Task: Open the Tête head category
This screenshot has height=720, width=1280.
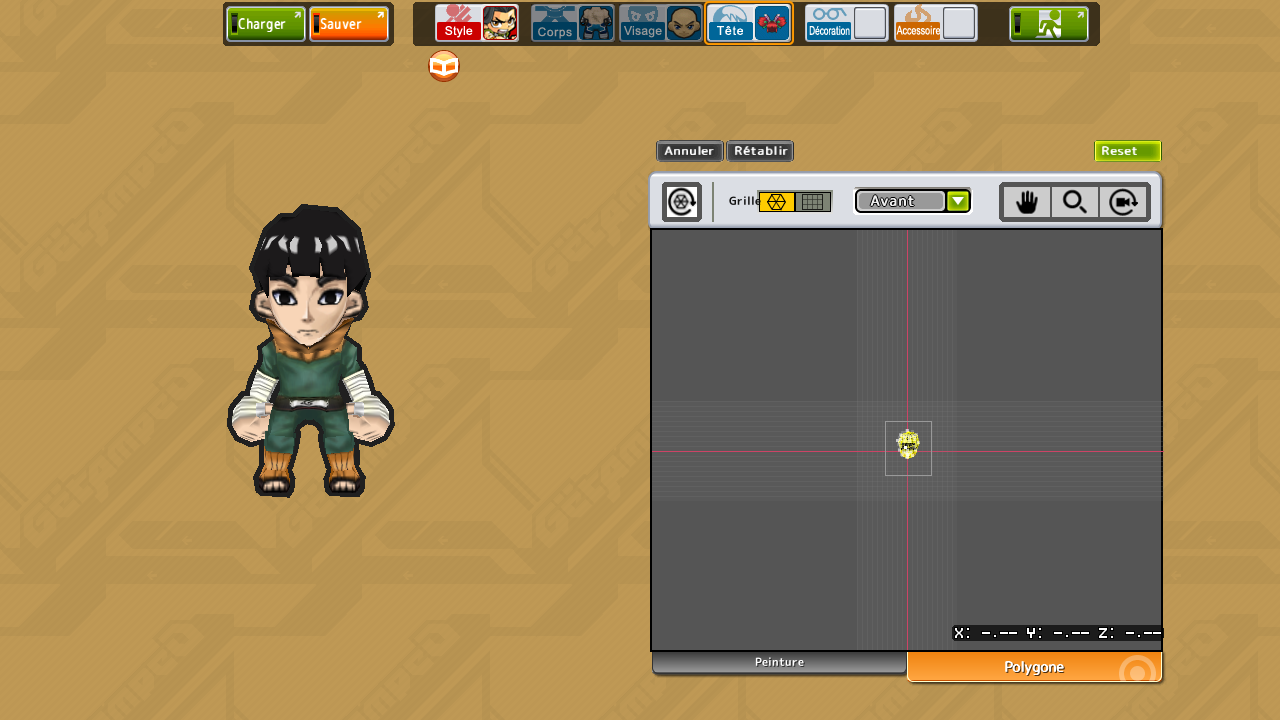Action: [730, 23]
